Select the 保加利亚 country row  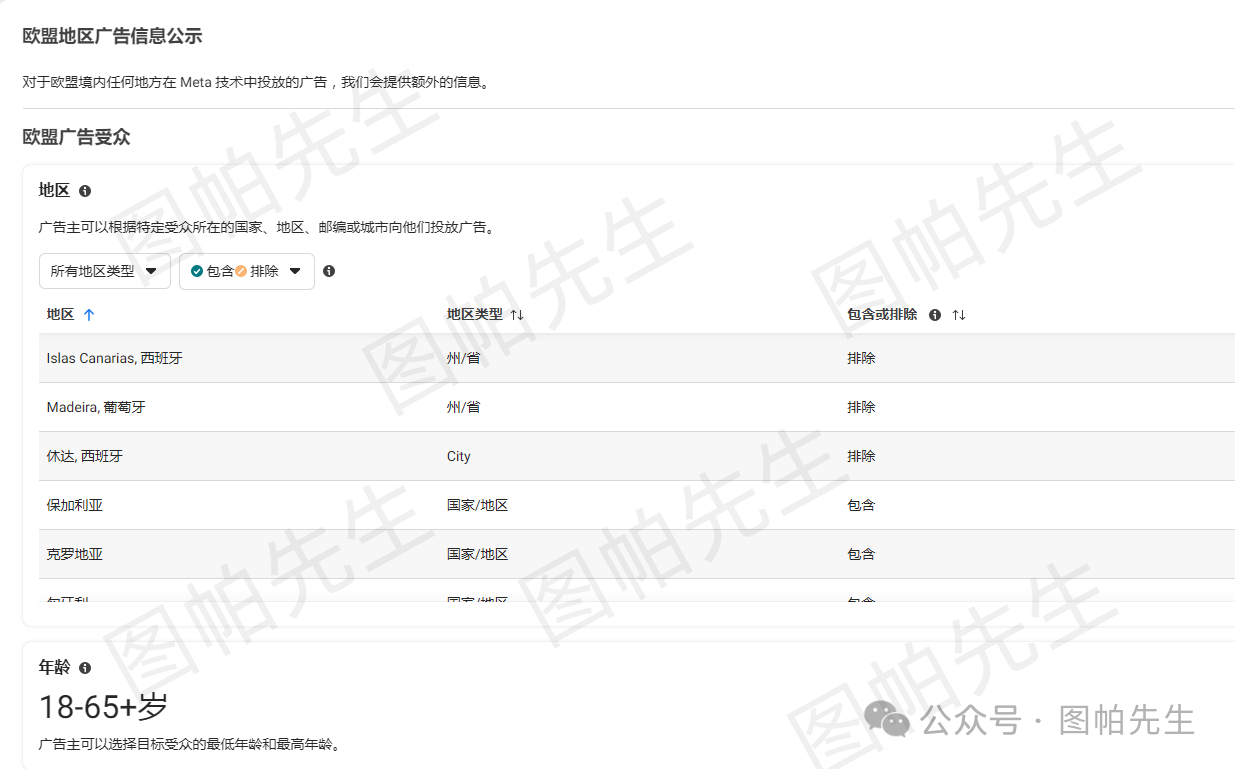click(75, 505)
